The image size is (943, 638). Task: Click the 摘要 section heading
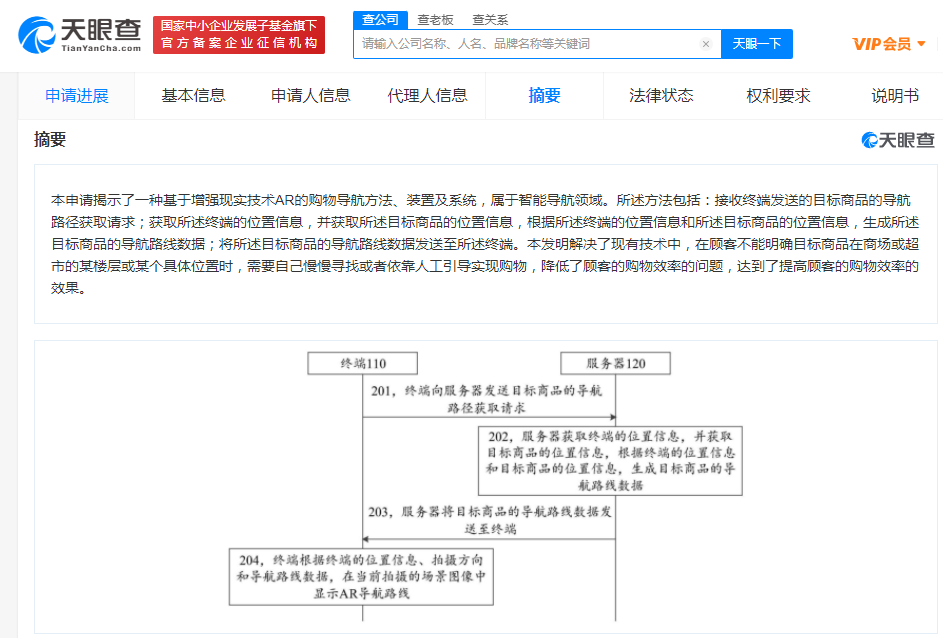(50, 140)
